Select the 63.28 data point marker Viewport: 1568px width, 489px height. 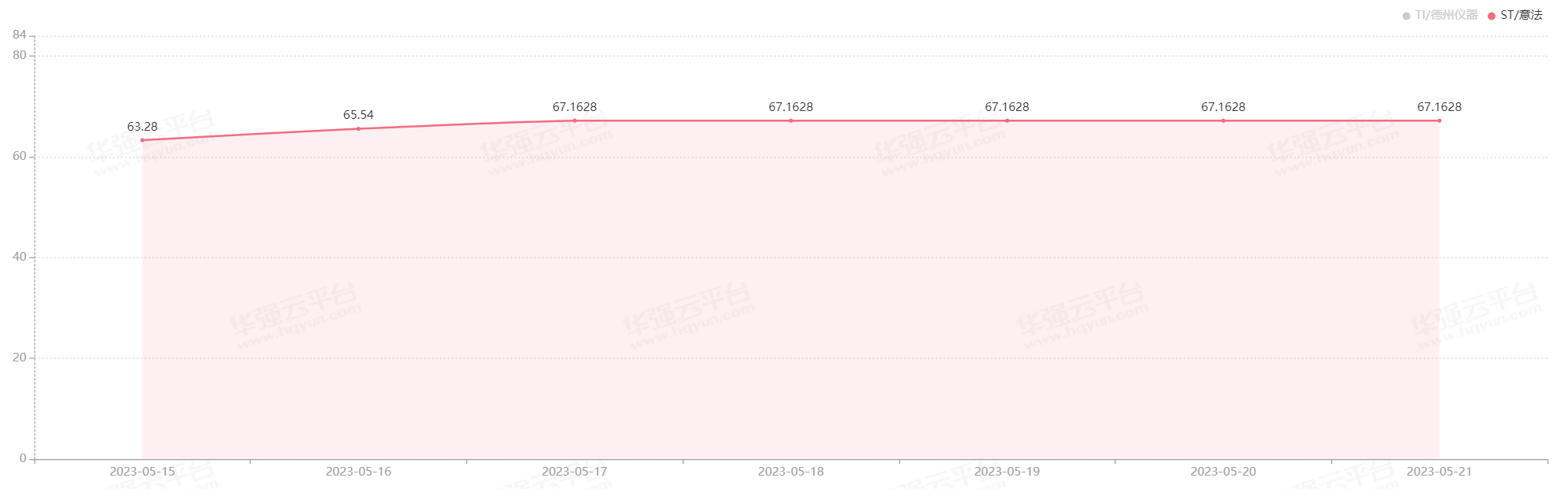pyautogui.click(x=142, y=140)
